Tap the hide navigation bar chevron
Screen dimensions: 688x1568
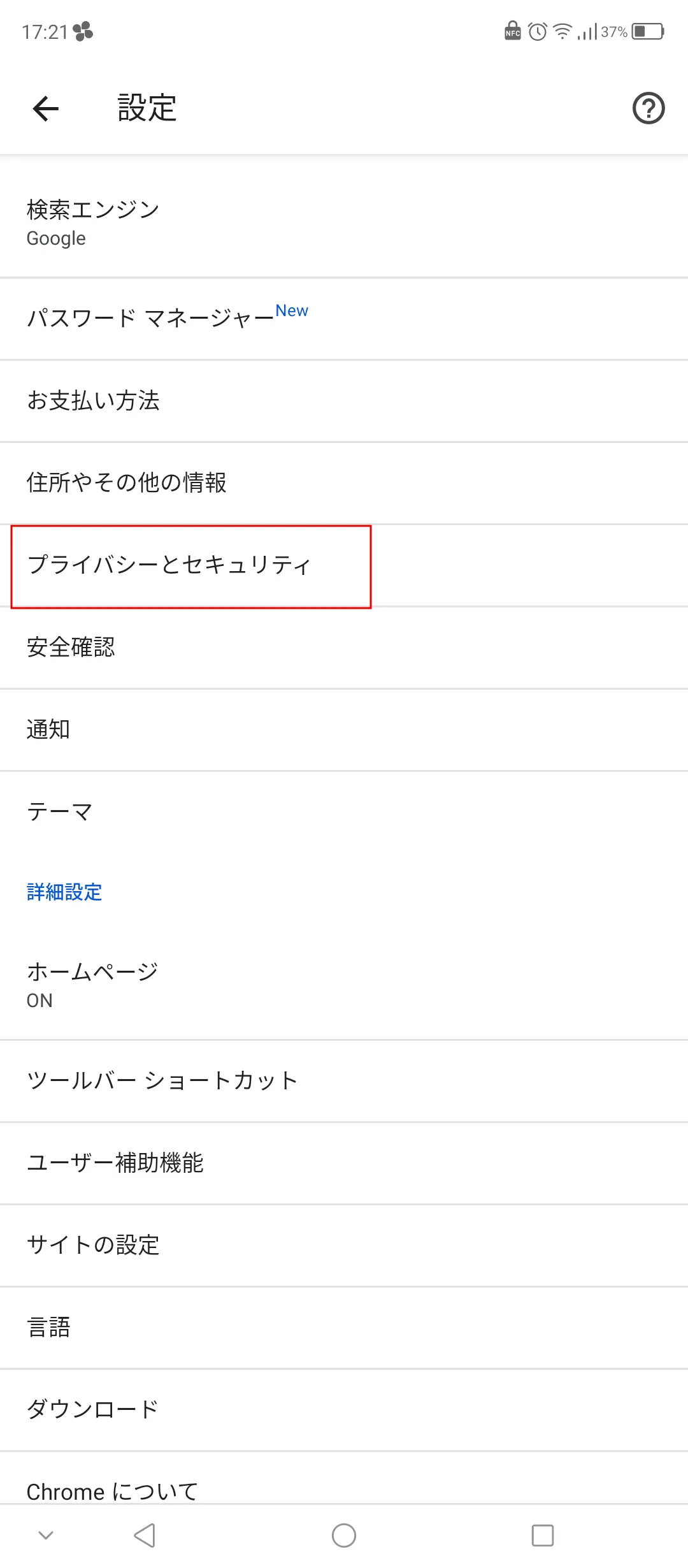[x=46, y=1535]
